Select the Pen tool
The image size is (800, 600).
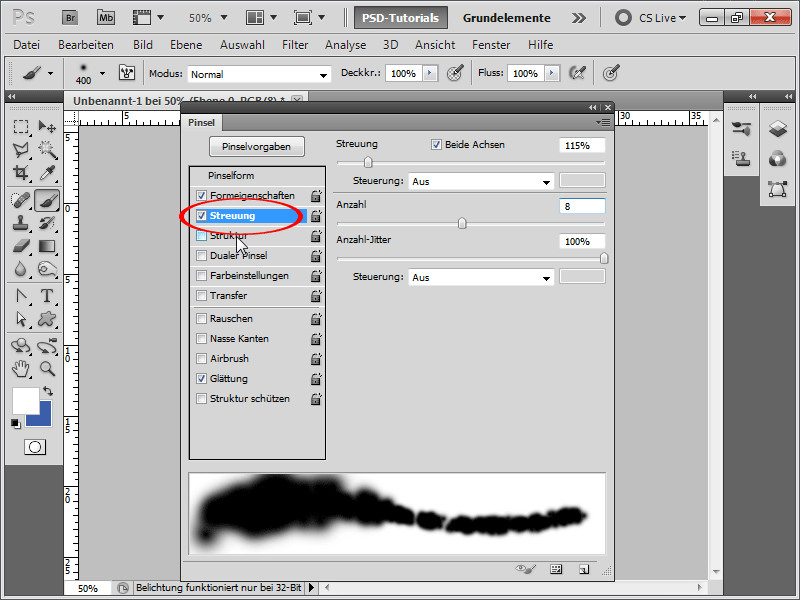[21, 296]
